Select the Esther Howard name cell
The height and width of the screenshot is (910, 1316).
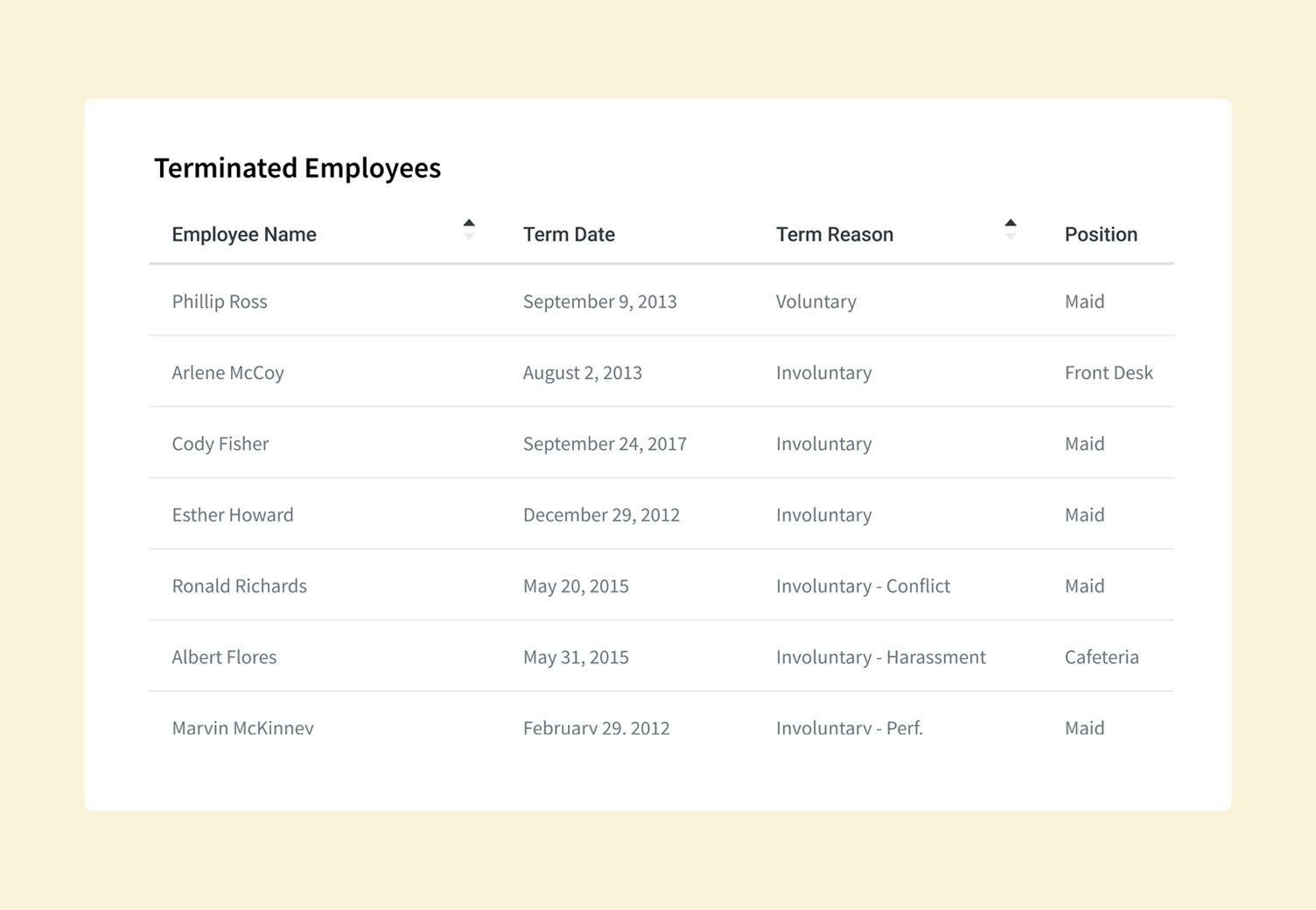tap(233, 514)
